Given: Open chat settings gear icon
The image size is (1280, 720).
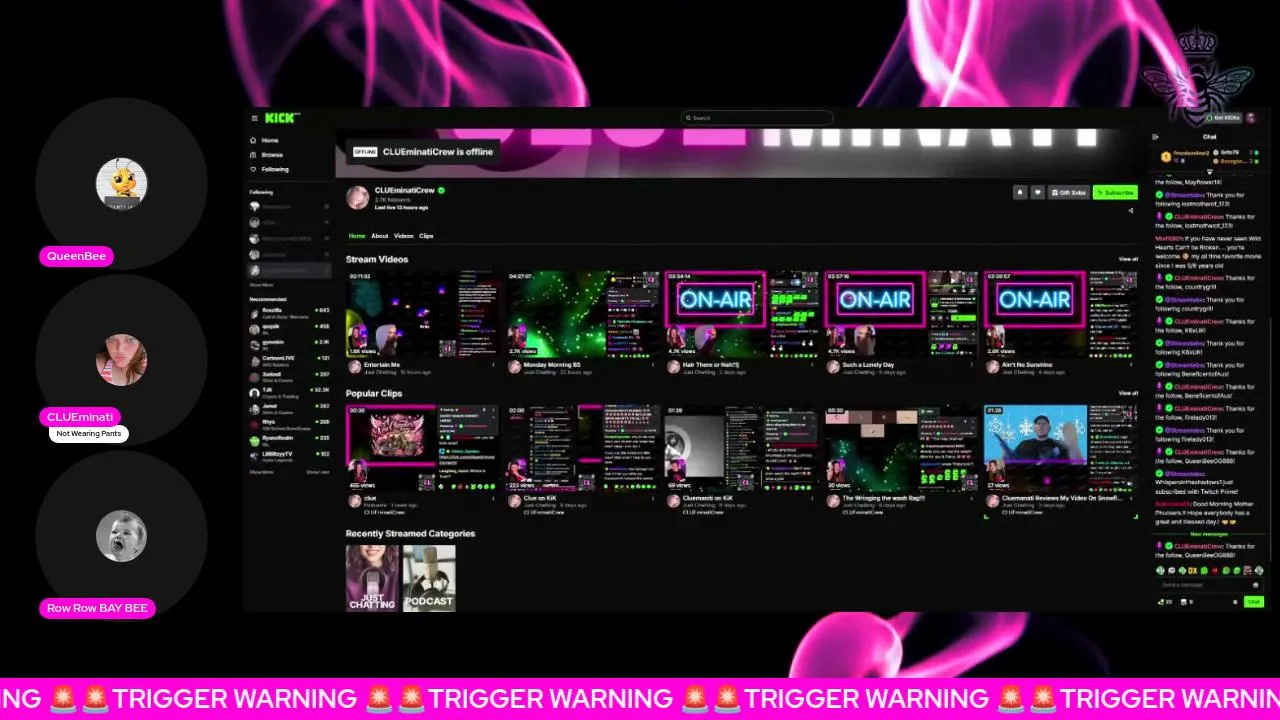Looking at the screenshot, I should 1235,602.
